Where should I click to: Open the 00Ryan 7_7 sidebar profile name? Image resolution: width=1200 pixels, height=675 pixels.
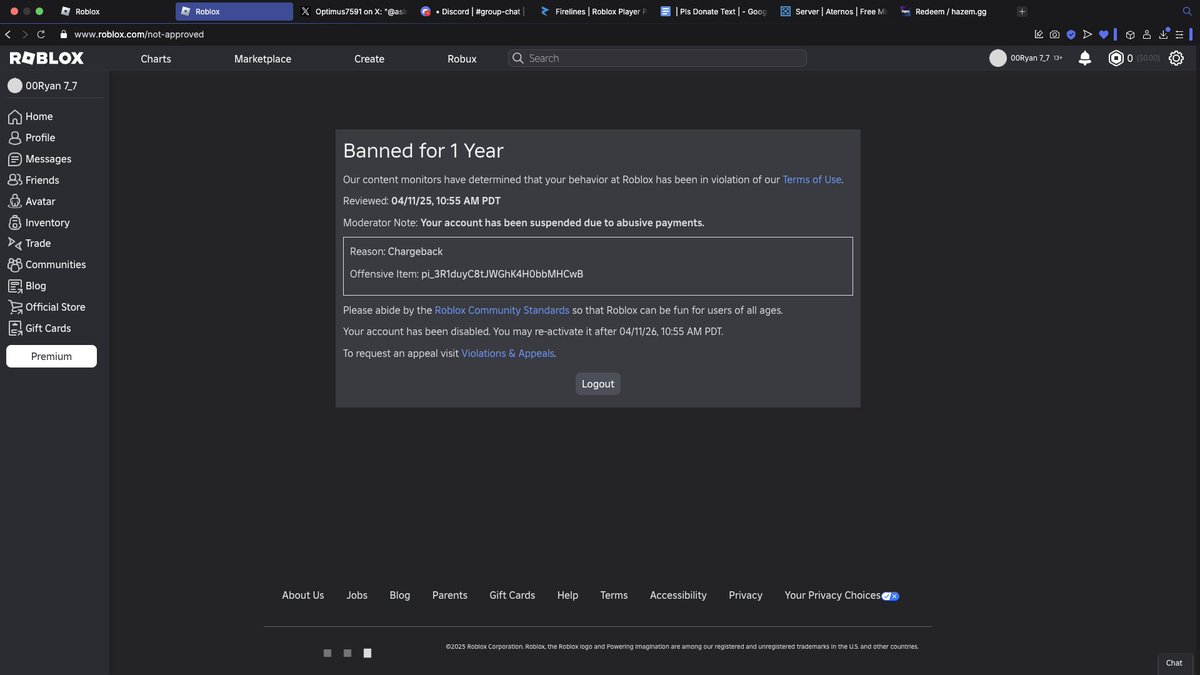coord(51,86)
